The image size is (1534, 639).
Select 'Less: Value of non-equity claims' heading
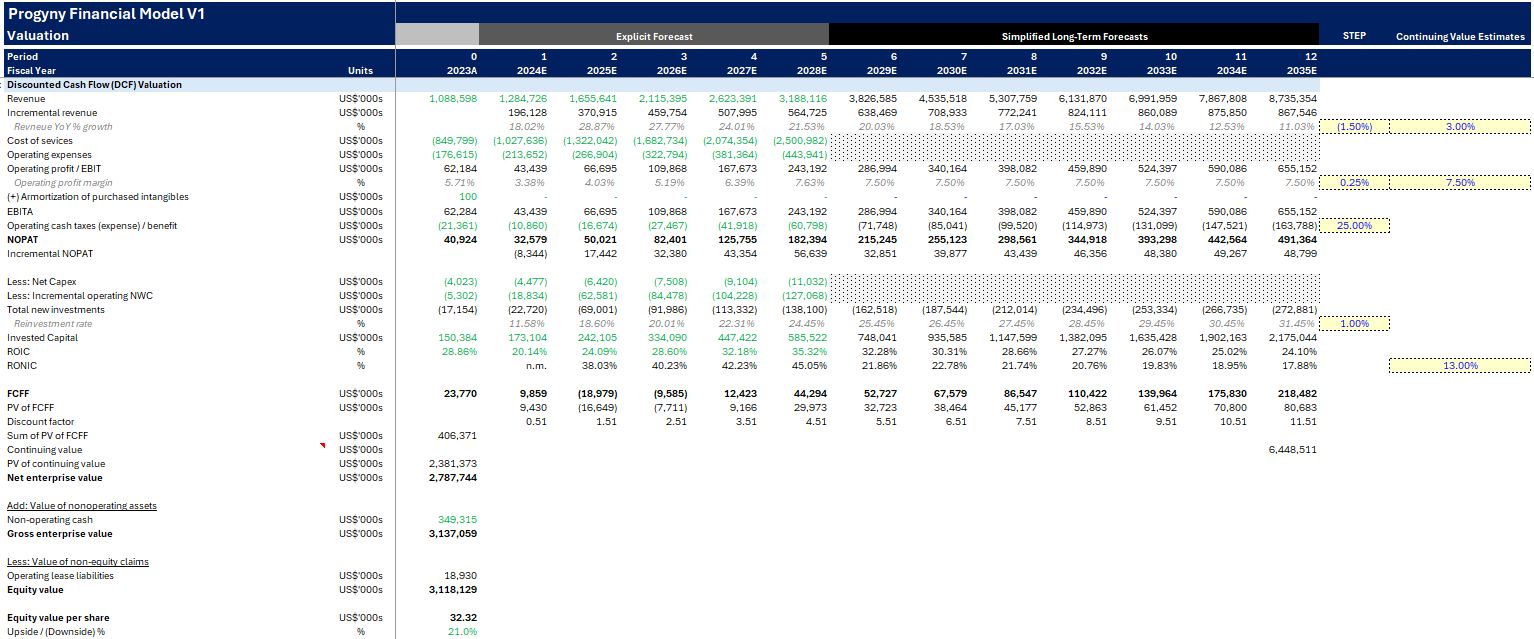click(78, 561)
